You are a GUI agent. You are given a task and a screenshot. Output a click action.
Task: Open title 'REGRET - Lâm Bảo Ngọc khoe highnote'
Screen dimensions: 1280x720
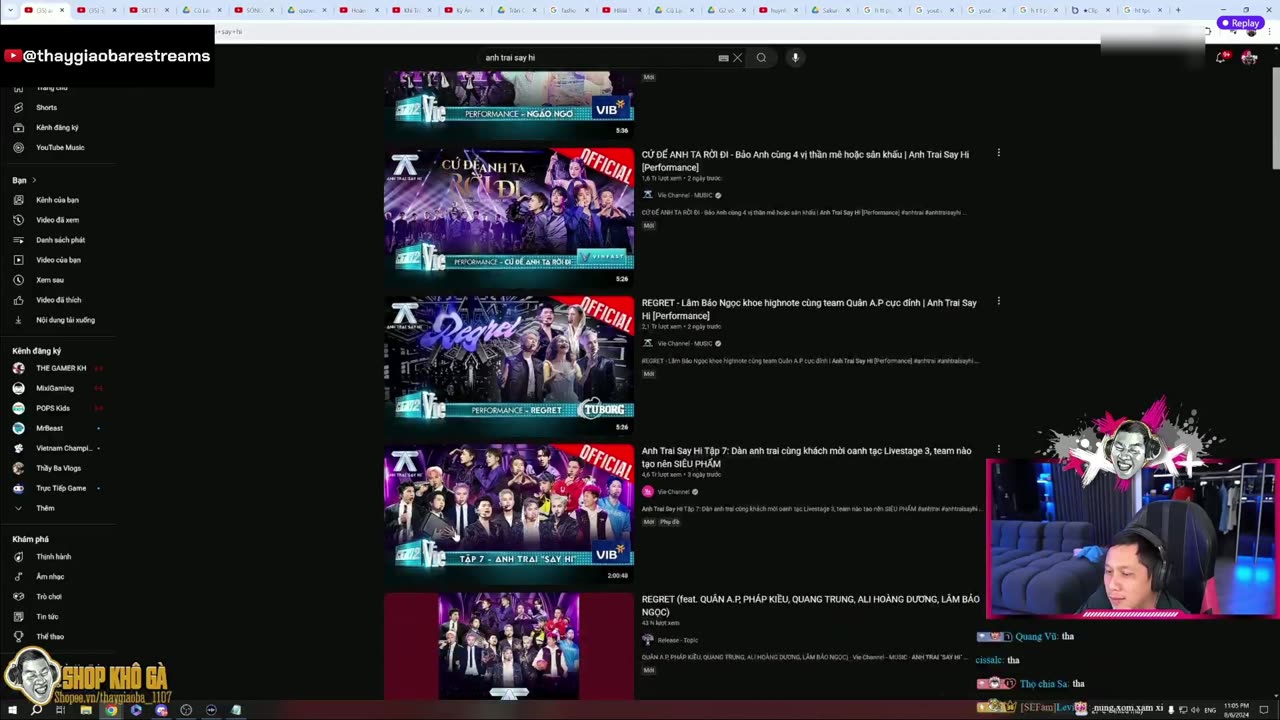(809, 309)
